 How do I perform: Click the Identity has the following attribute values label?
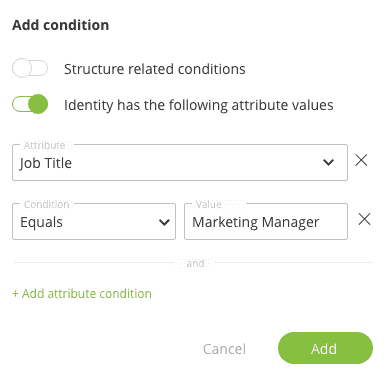[x=199, y=105]
